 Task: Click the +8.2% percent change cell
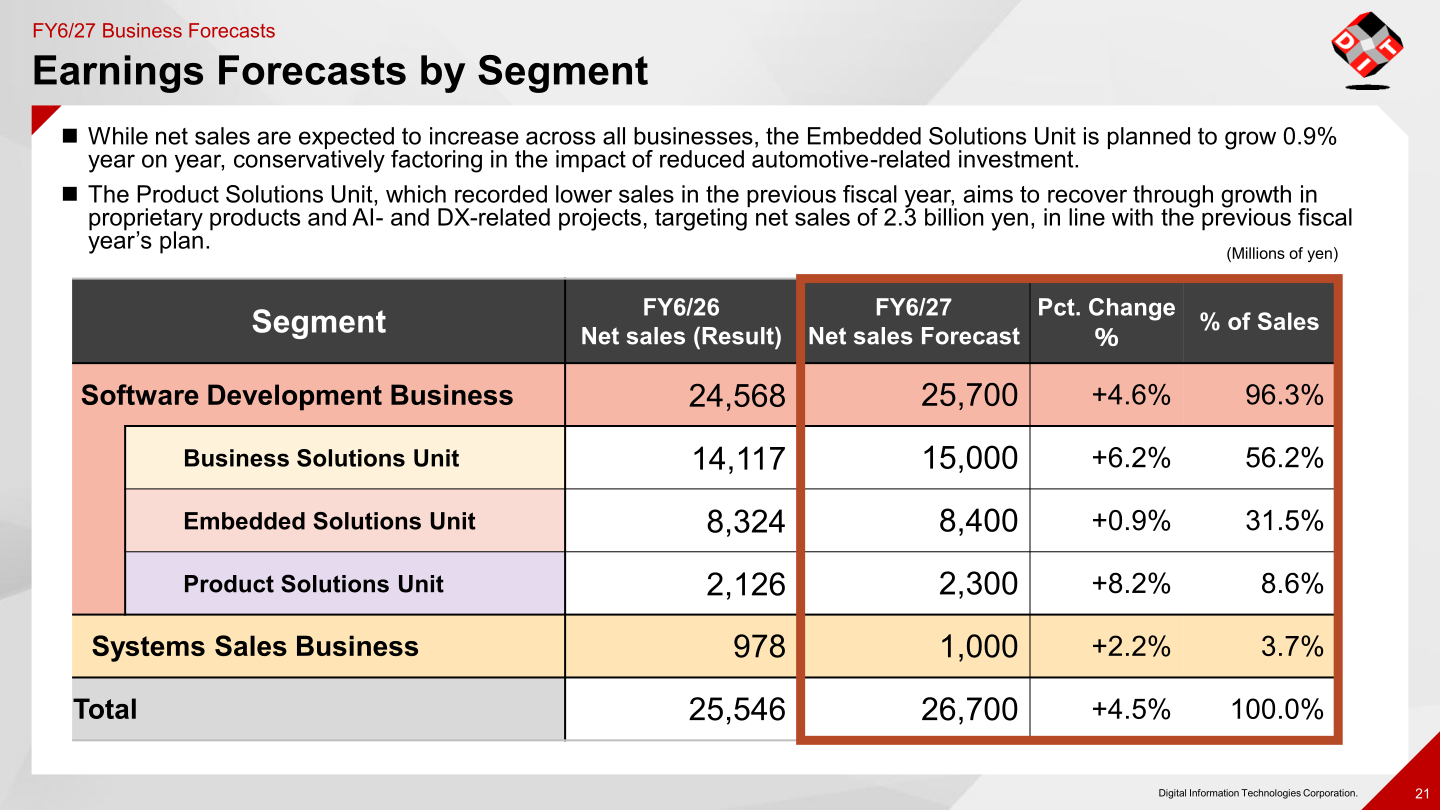(1131, 584)
